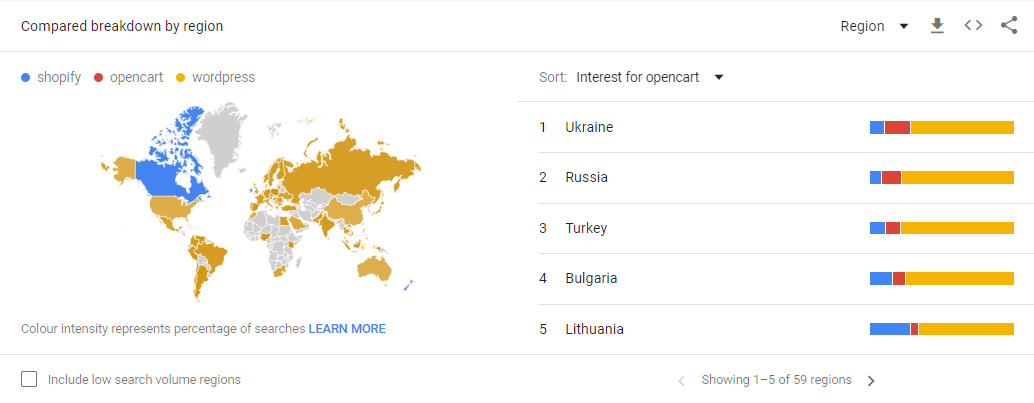This screenshot has height=403, width=1034.
Task: Click the red opencart legend dot
Action: [98, 78]
